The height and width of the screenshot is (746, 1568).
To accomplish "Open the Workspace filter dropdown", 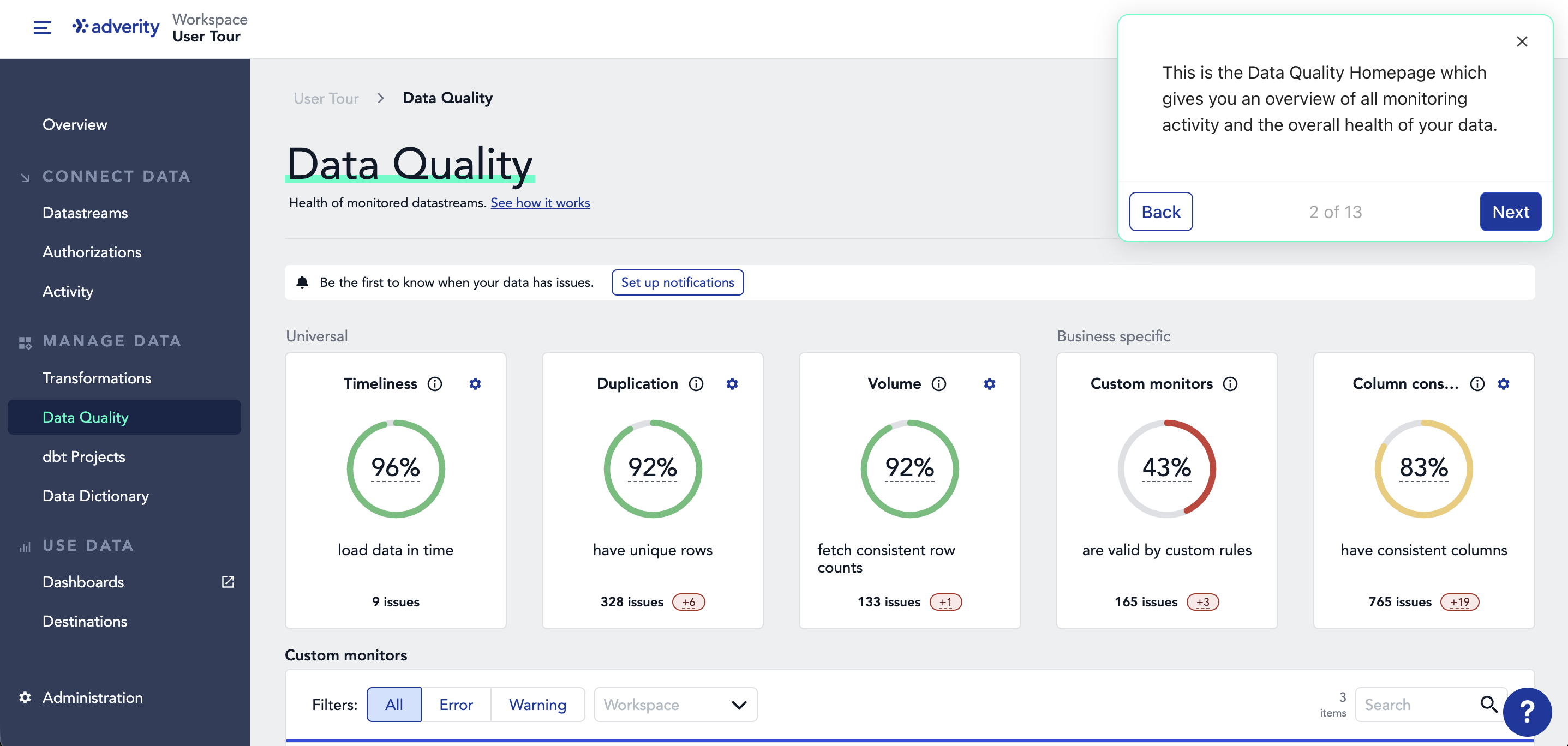I will pyautogui.click(x=675, y=705).
